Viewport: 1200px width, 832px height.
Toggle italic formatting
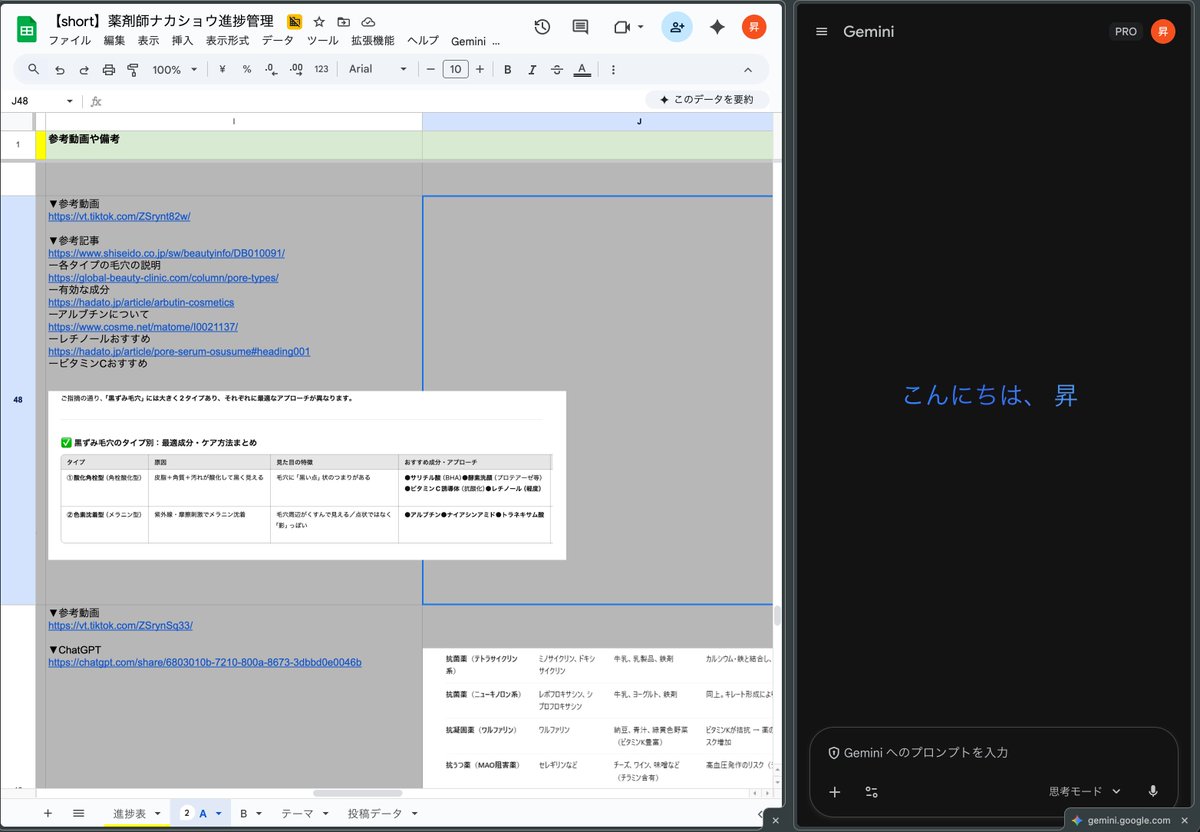click(x=532, y=69)
